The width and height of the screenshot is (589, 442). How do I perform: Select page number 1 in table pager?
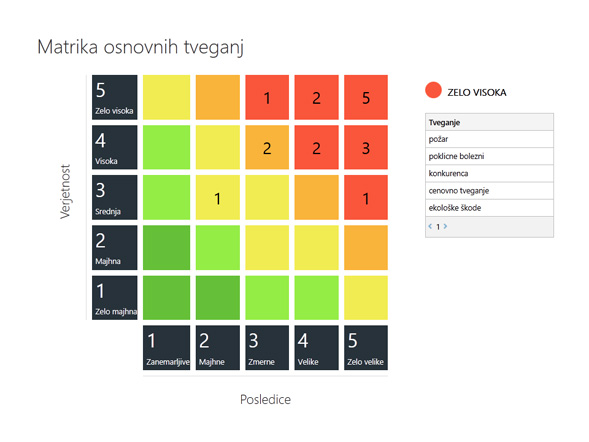tap(438, 227)
